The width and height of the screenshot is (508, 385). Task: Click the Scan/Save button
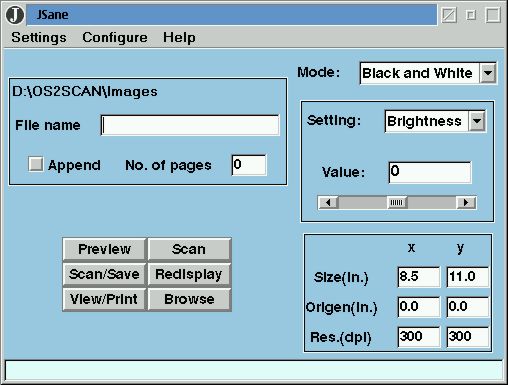(x=104, y=274)
